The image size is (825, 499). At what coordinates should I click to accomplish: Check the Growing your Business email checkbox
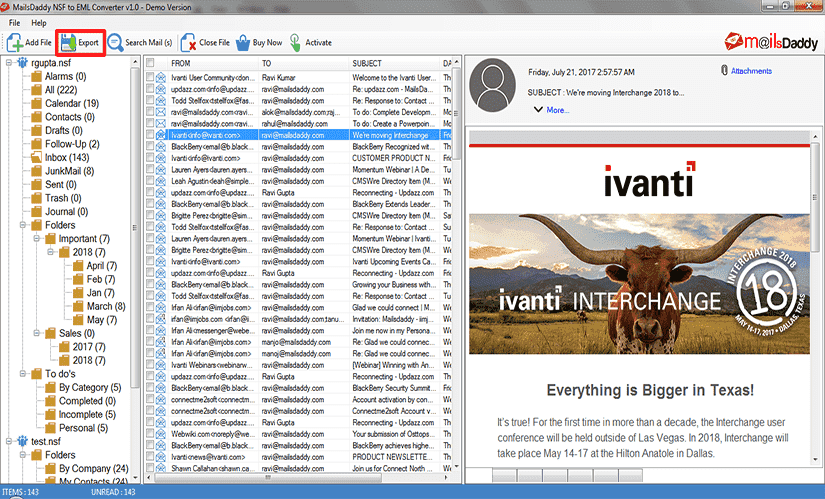click(150, 284)
